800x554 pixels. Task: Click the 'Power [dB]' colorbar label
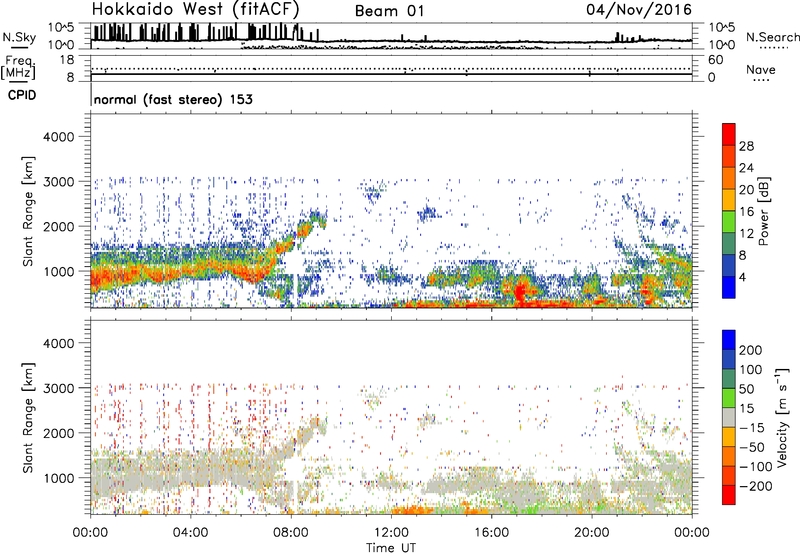pyautogui.click(x=764, y=211)
